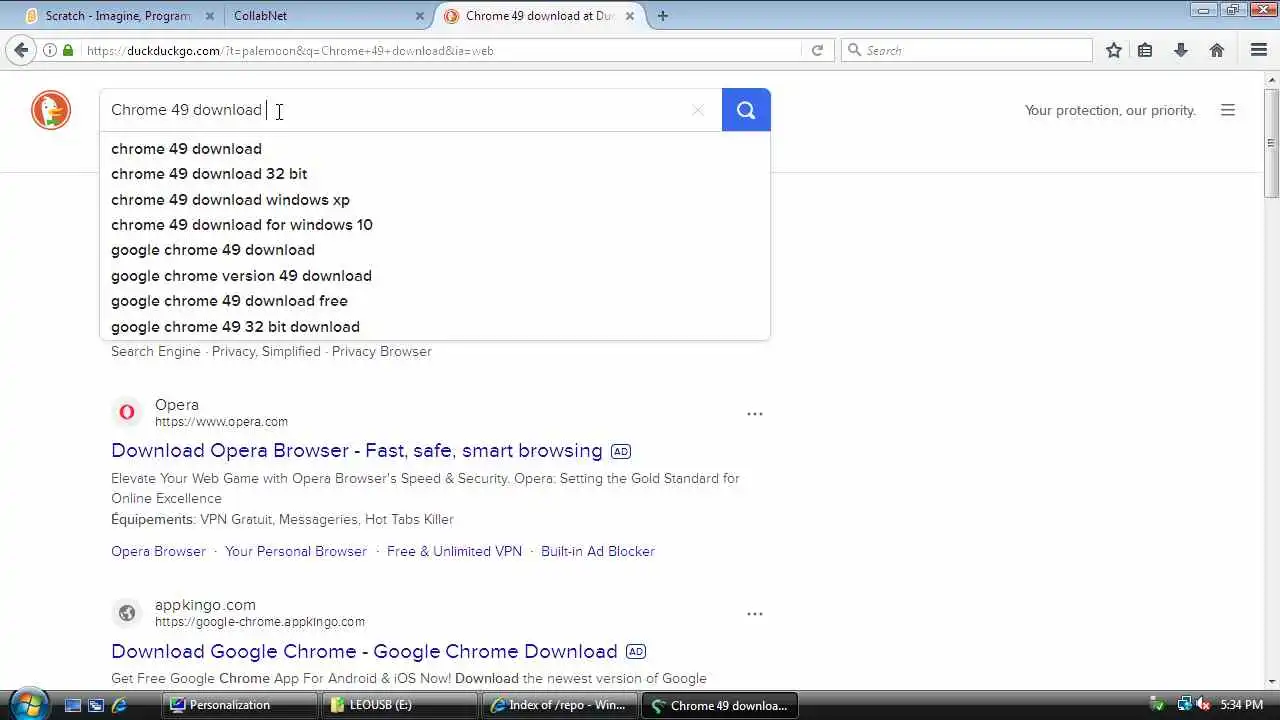The image size is (1280, 720).
Task: Open a new tab with plus
Action: (662, 16)
